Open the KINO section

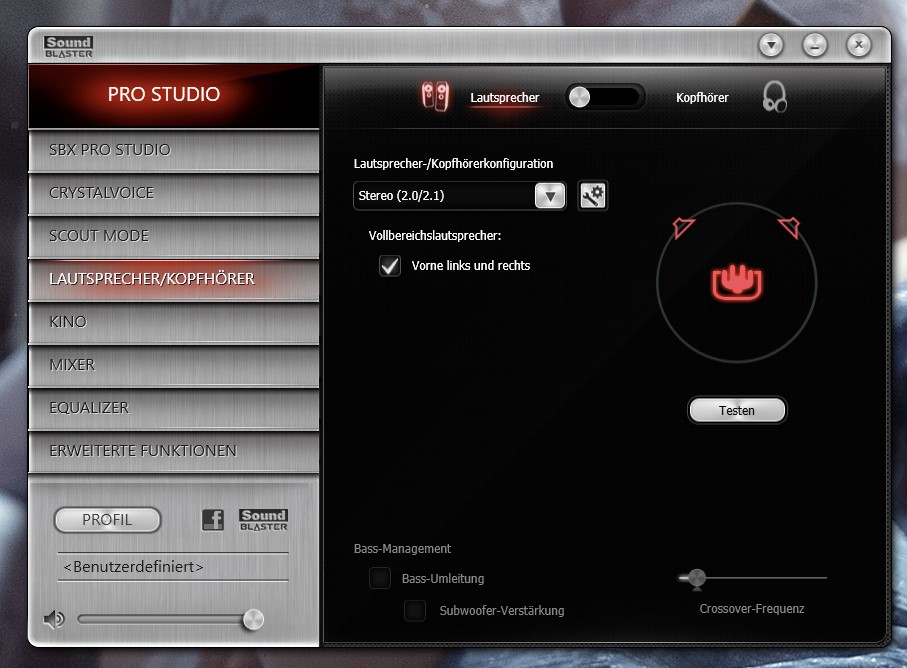(174, 322)
